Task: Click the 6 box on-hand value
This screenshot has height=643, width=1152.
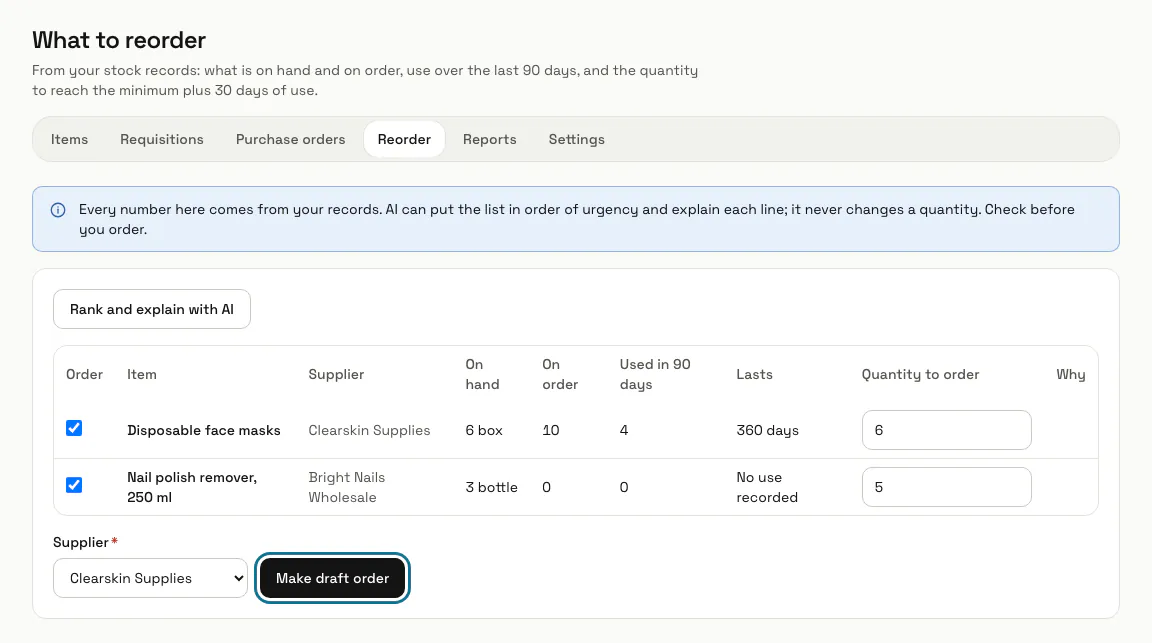Action: (x=483, y=431)
